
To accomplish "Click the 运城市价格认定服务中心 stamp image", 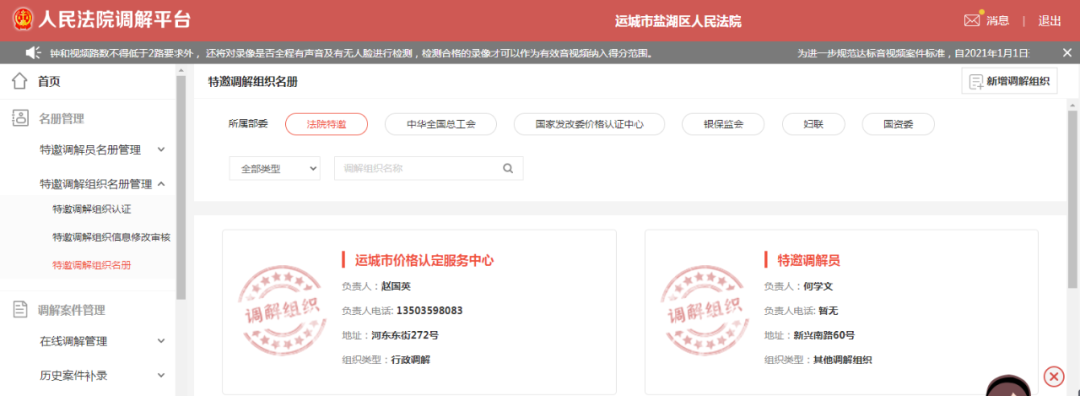I will pos(281,312).
